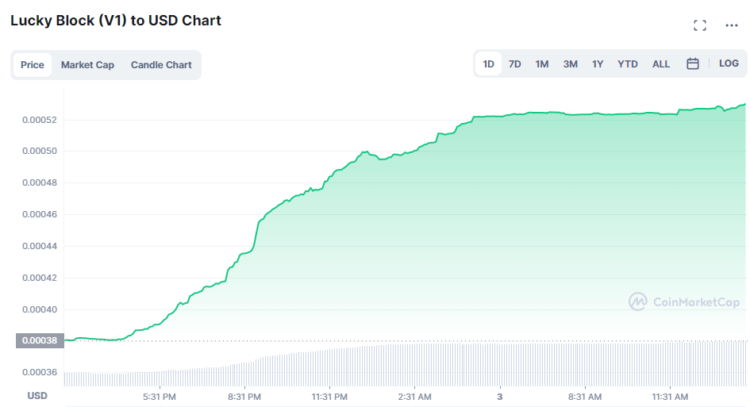750x407 pixels.
Task: Toggle the LOG scale option
Action: point(728,64)
